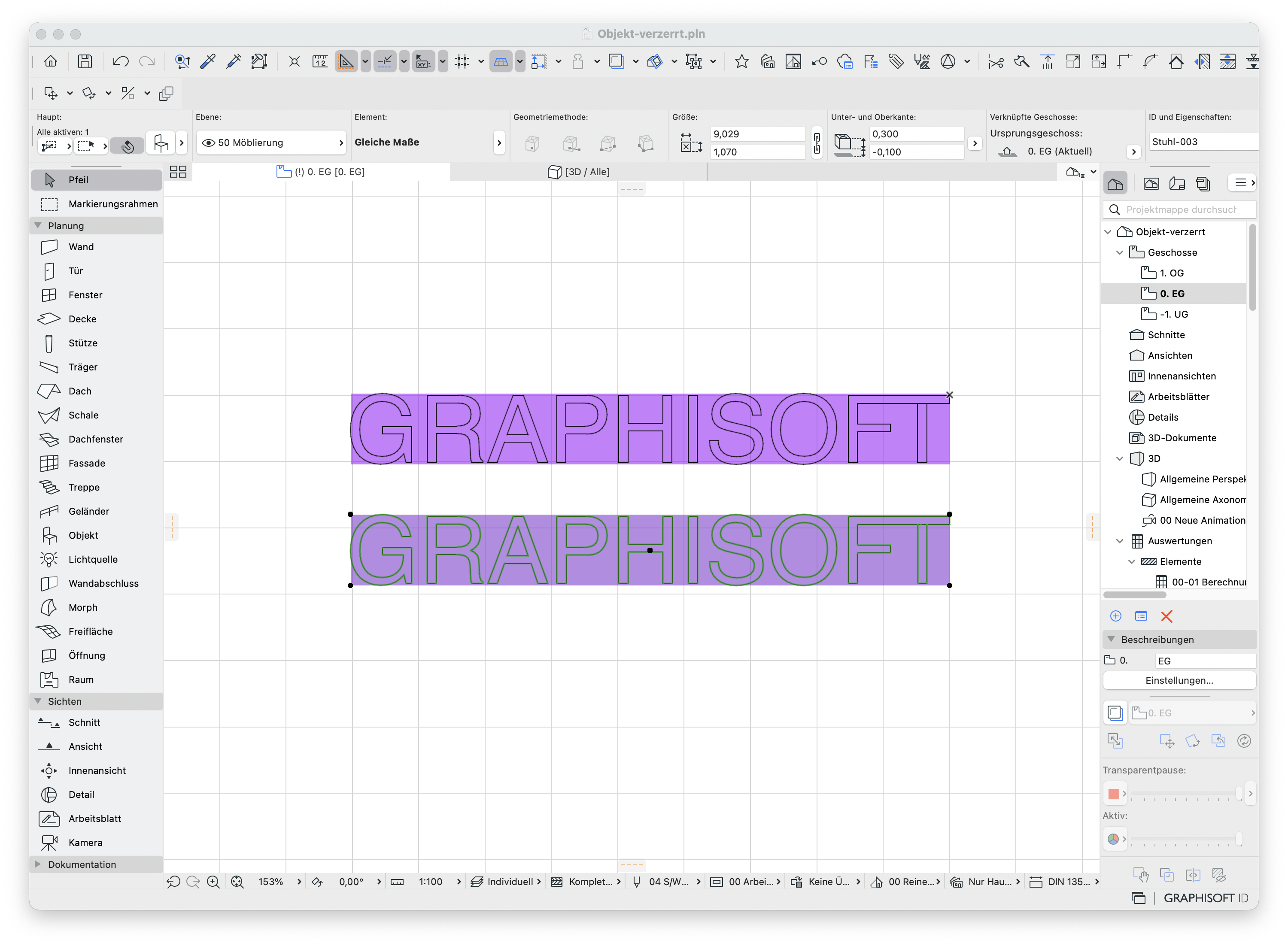This screenshot has width=1288, height=946.
Task: Open the Publisher sets icon
Action: click(x=1203, y=183)
